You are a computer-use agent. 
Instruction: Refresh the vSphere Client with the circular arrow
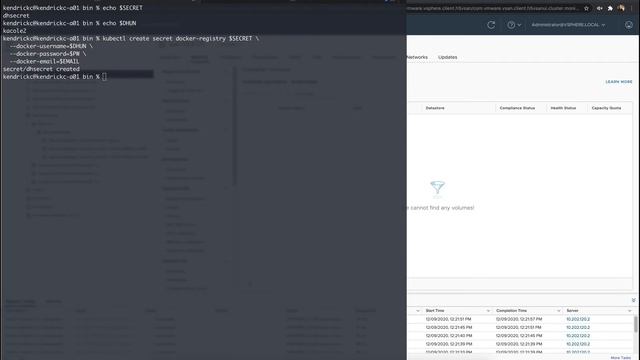491,25
